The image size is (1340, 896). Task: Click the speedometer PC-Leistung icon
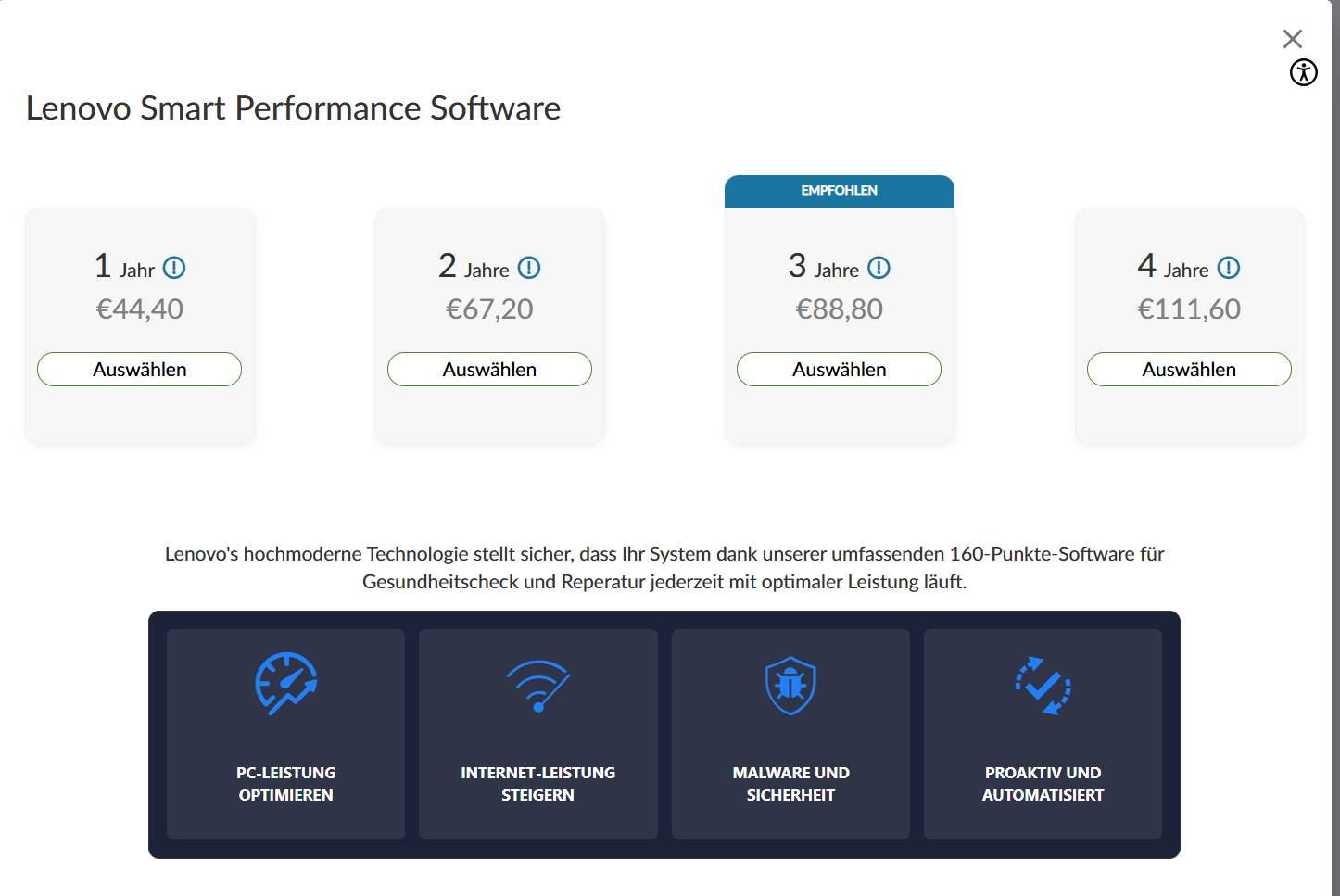click(286, 684)
